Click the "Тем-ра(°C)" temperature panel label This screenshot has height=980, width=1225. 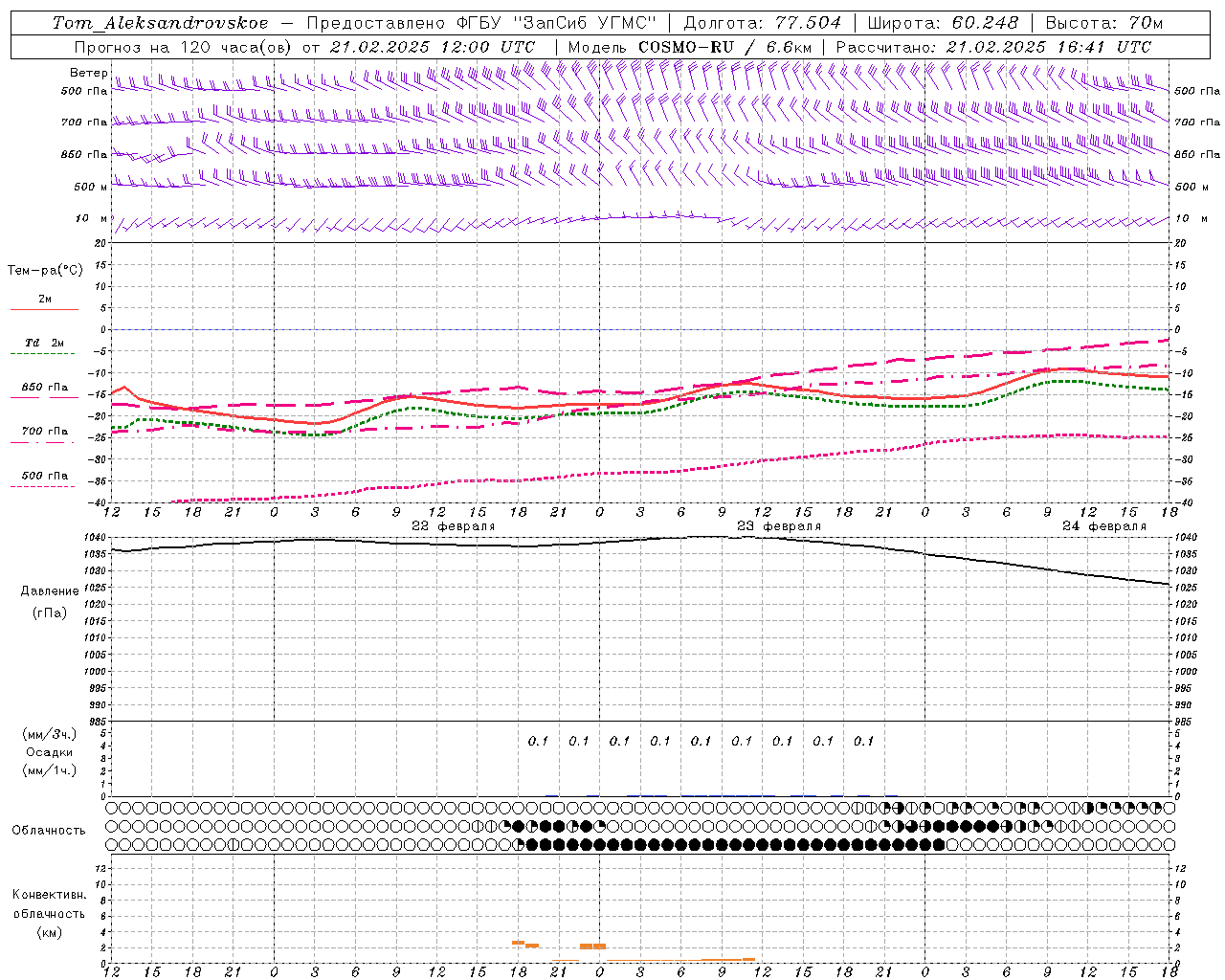click(45, 271)
